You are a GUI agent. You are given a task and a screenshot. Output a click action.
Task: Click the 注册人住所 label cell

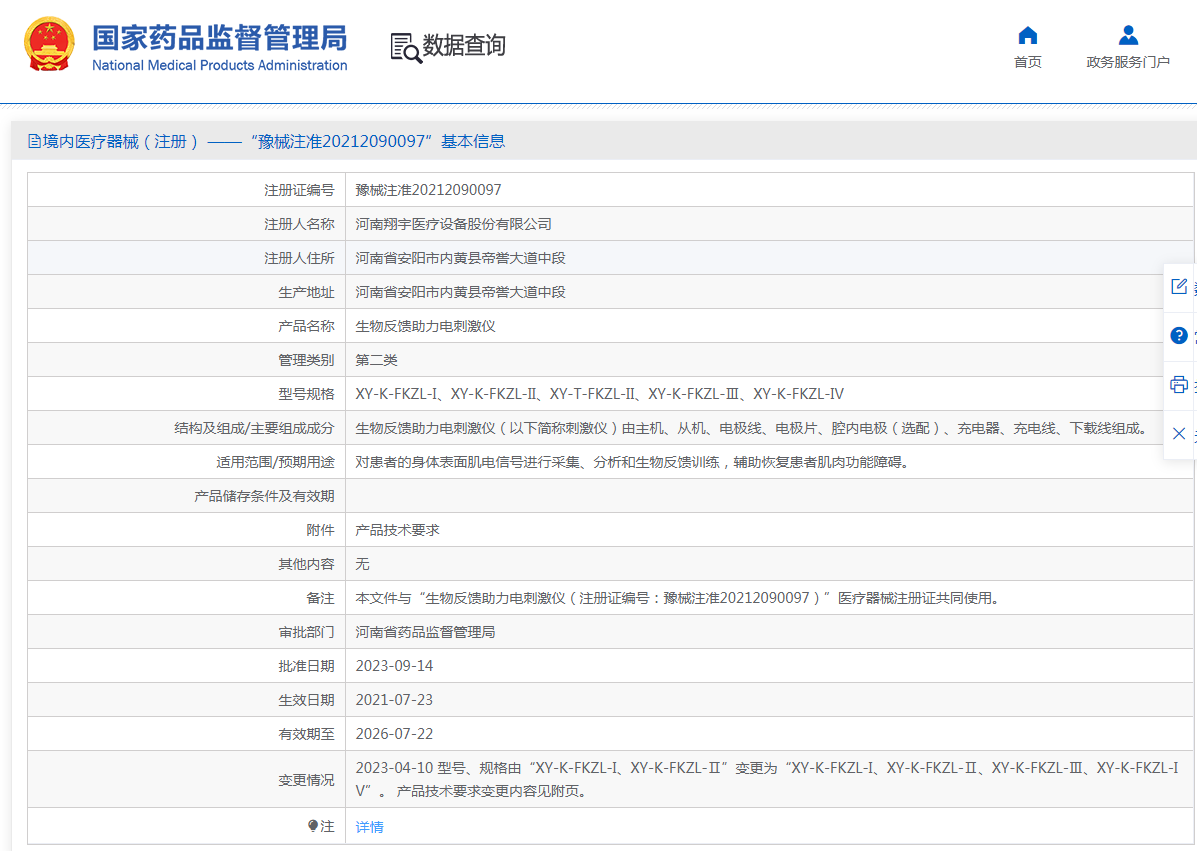187,258
